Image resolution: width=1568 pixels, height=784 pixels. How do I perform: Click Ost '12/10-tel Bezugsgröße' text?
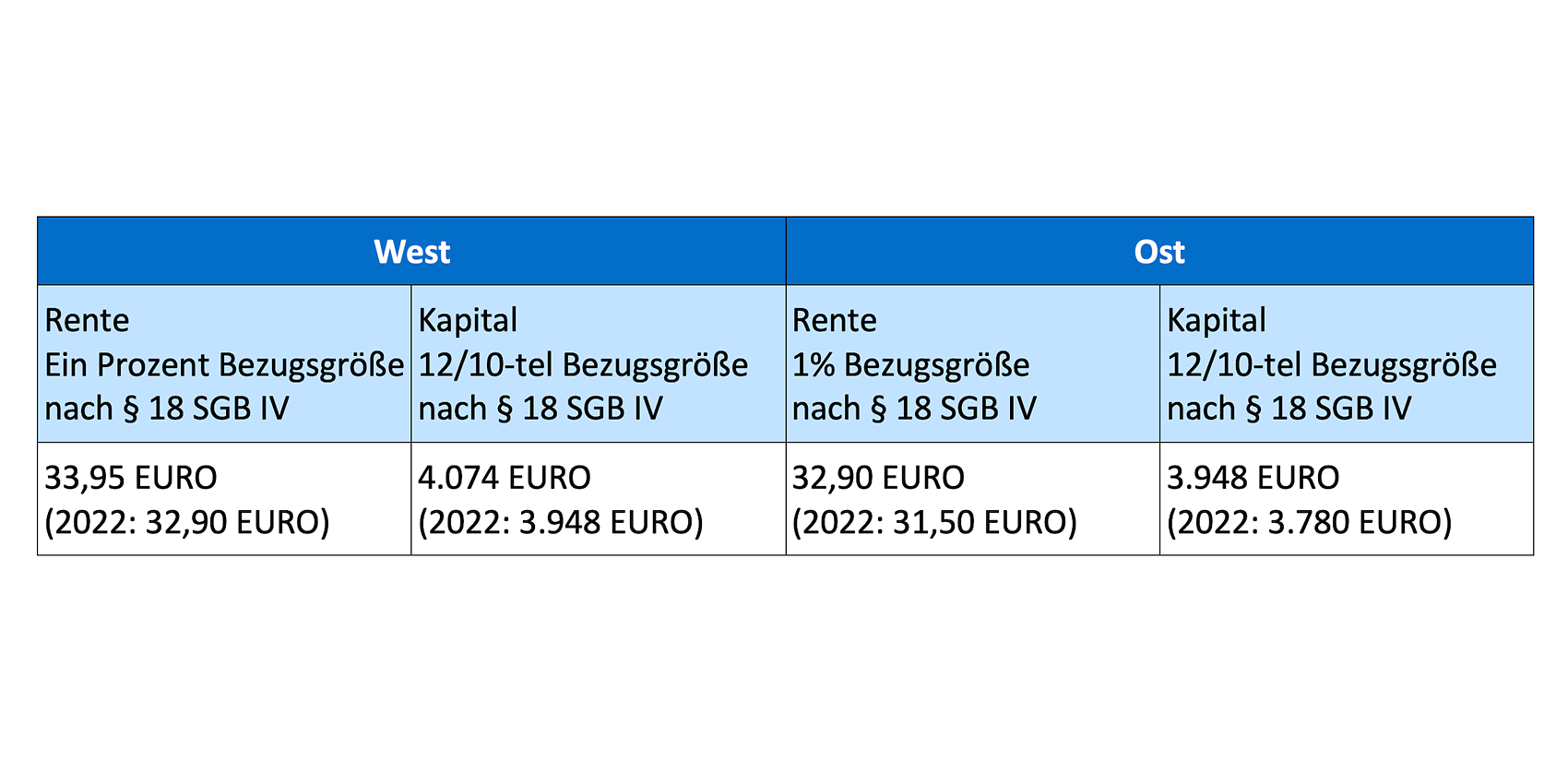coord(1332,365)
